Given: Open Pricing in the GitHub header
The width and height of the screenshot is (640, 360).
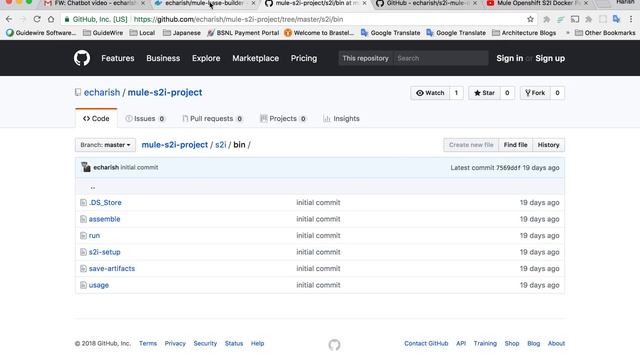Looking at the screenshot, I should (304, 58).
